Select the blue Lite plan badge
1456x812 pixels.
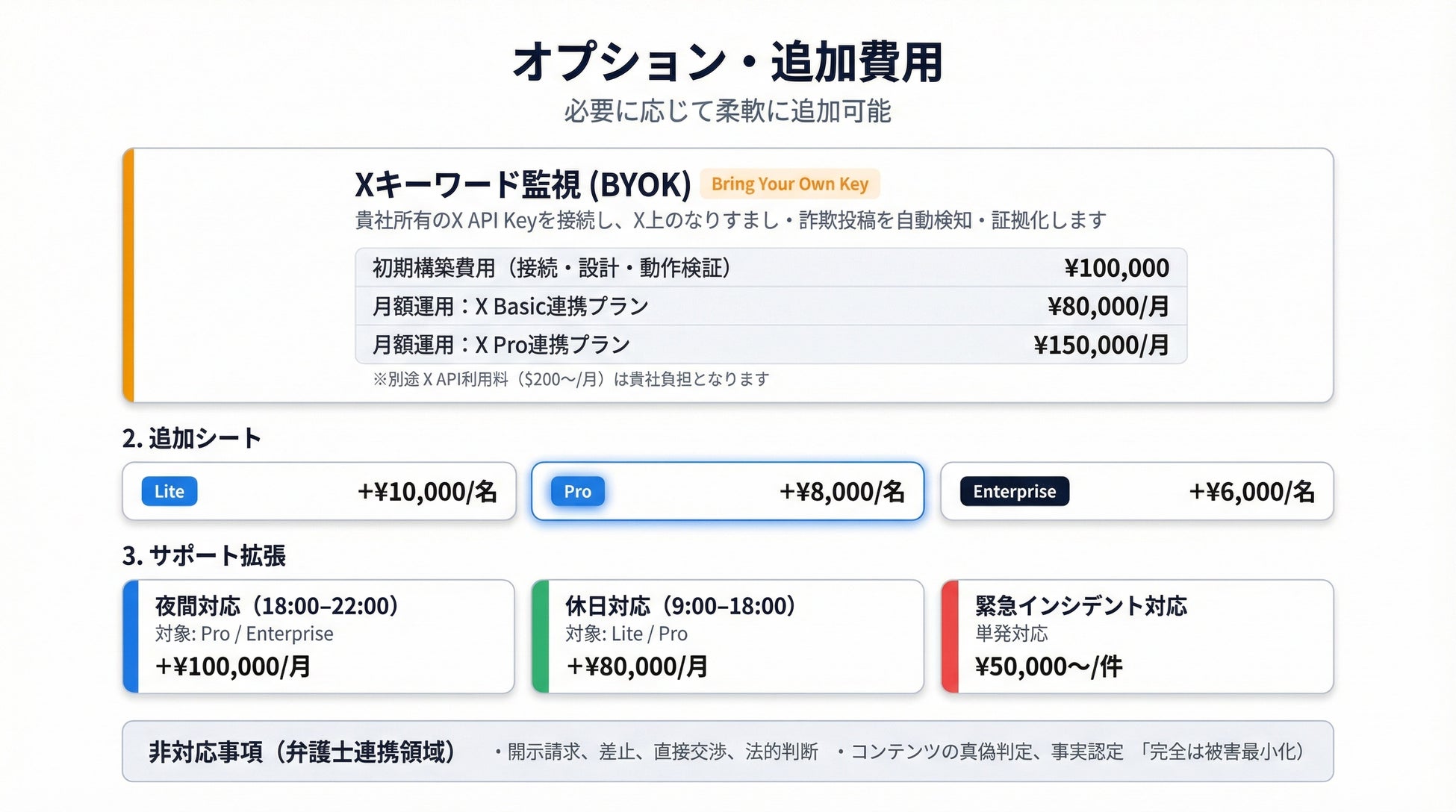tap(169, 491)
